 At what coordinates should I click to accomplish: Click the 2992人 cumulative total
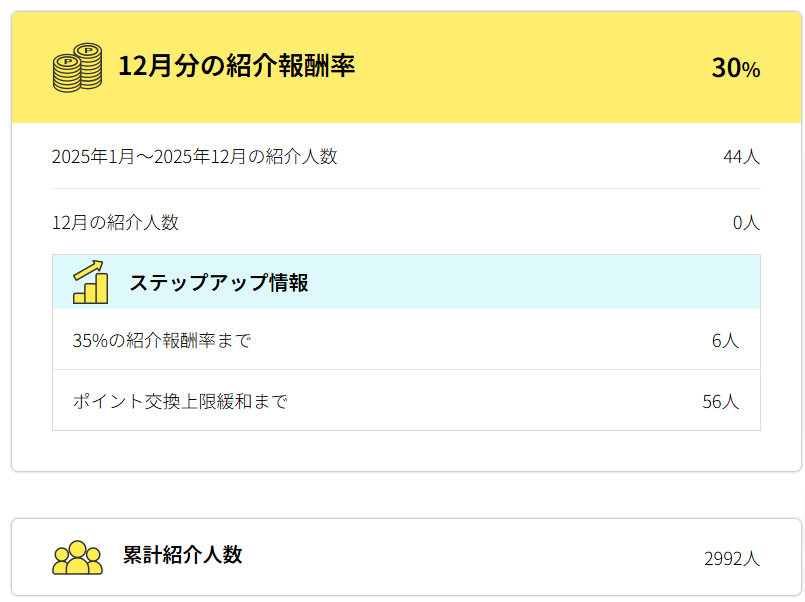[732, 558]
